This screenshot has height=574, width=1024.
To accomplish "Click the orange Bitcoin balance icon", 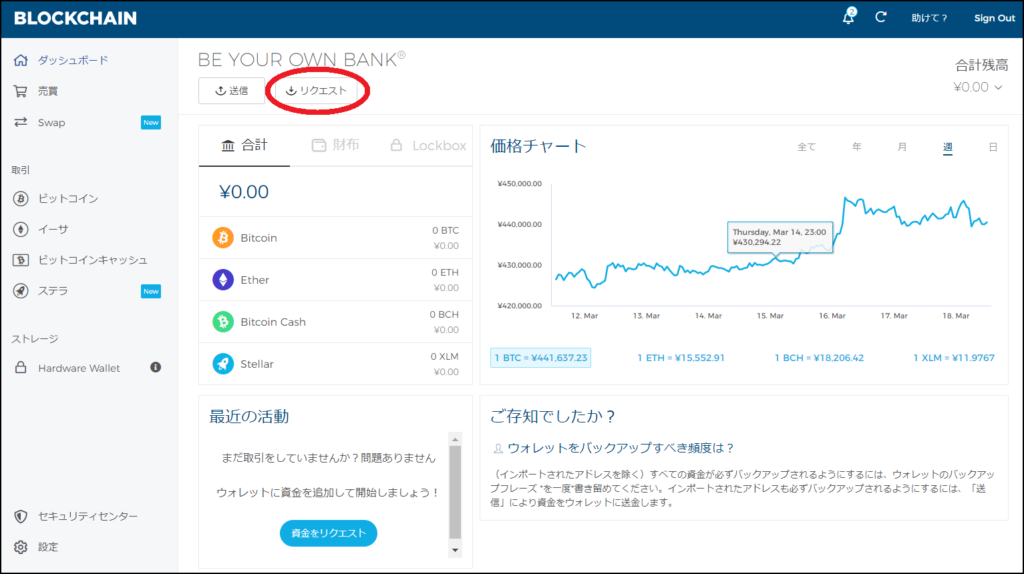I will click(223, 238).
